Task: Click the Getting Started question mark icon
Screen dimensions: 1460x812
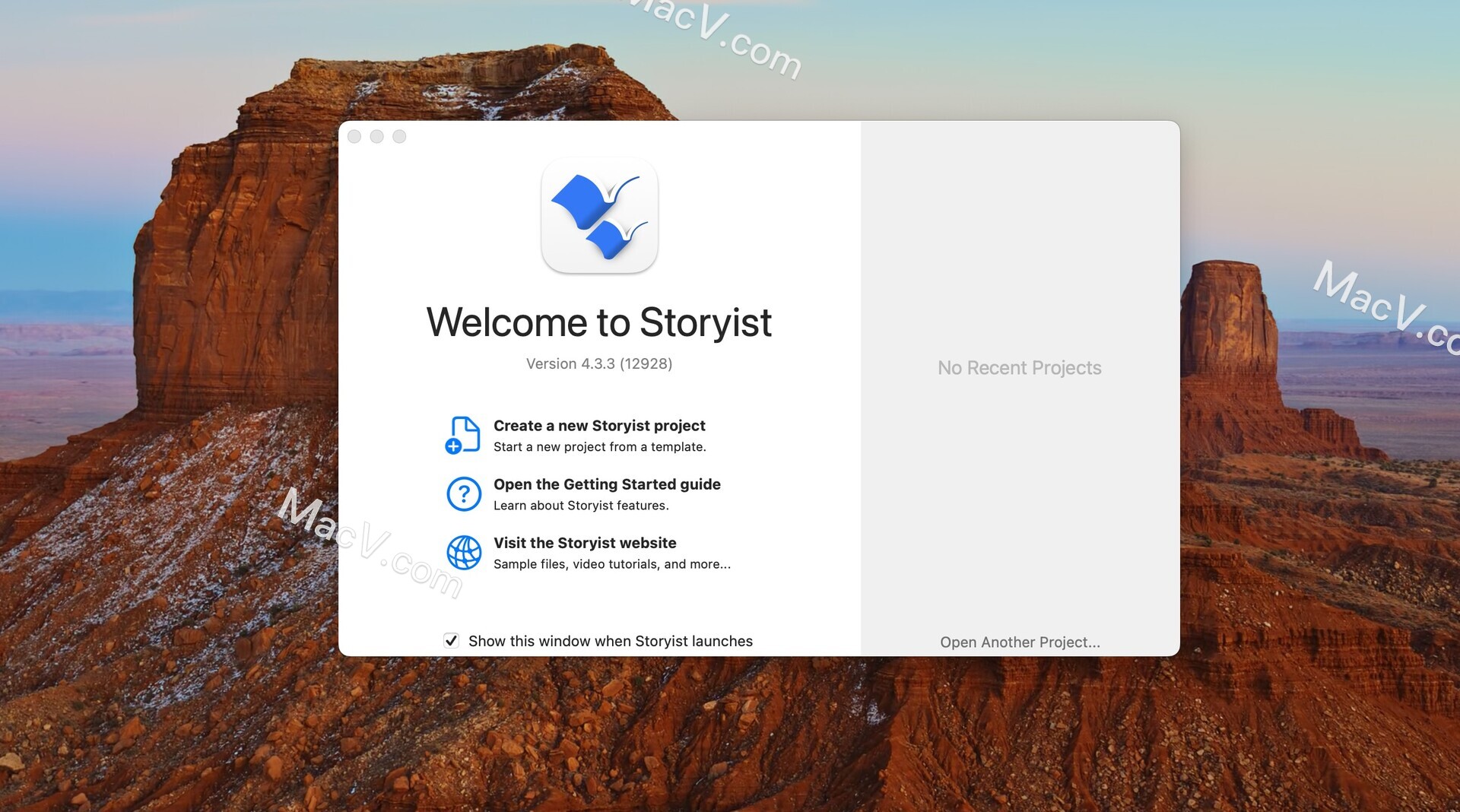Action: point(463,494)
